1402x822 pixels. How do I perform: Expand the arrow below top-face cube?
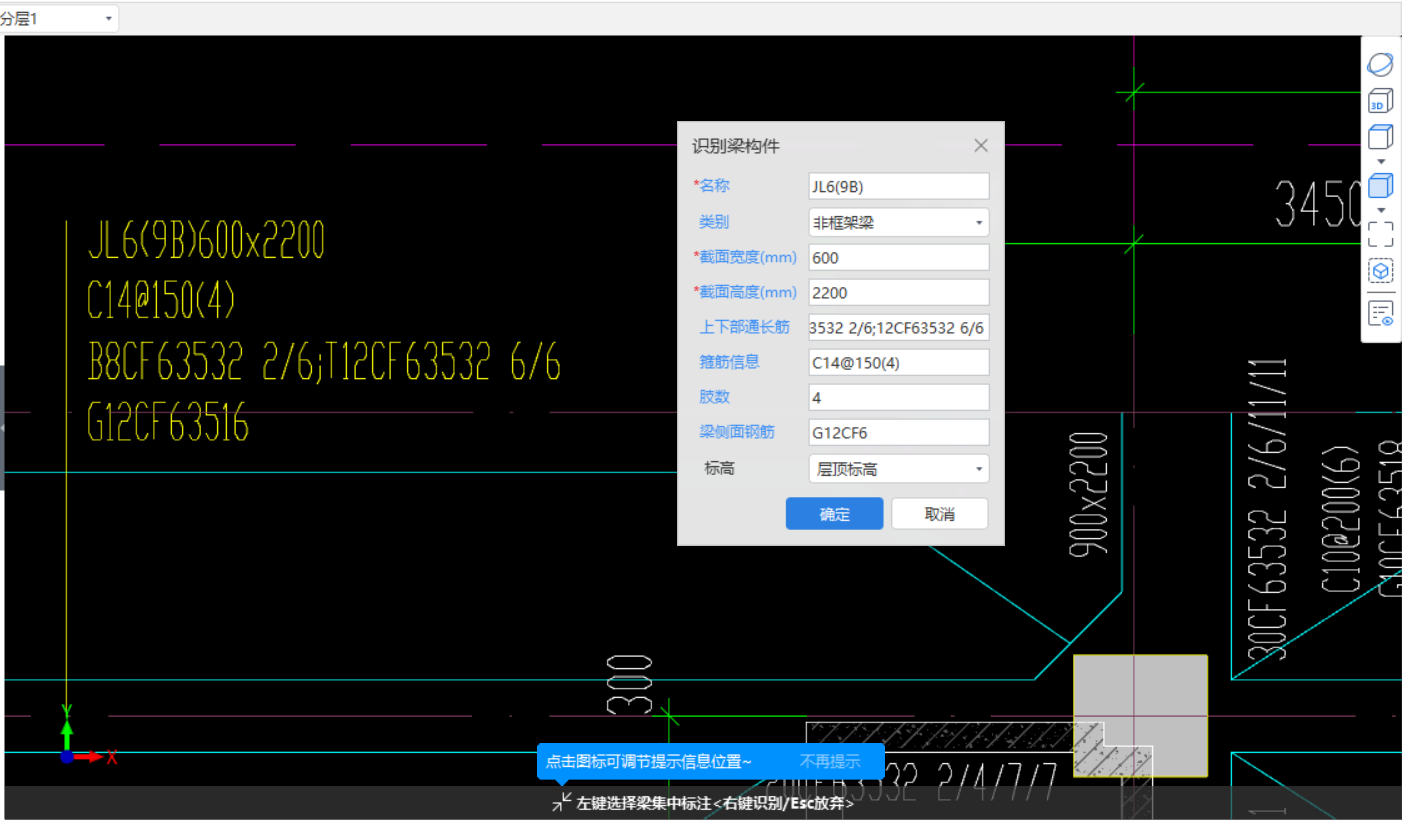pyautogui.click(x=1381, y=161)
